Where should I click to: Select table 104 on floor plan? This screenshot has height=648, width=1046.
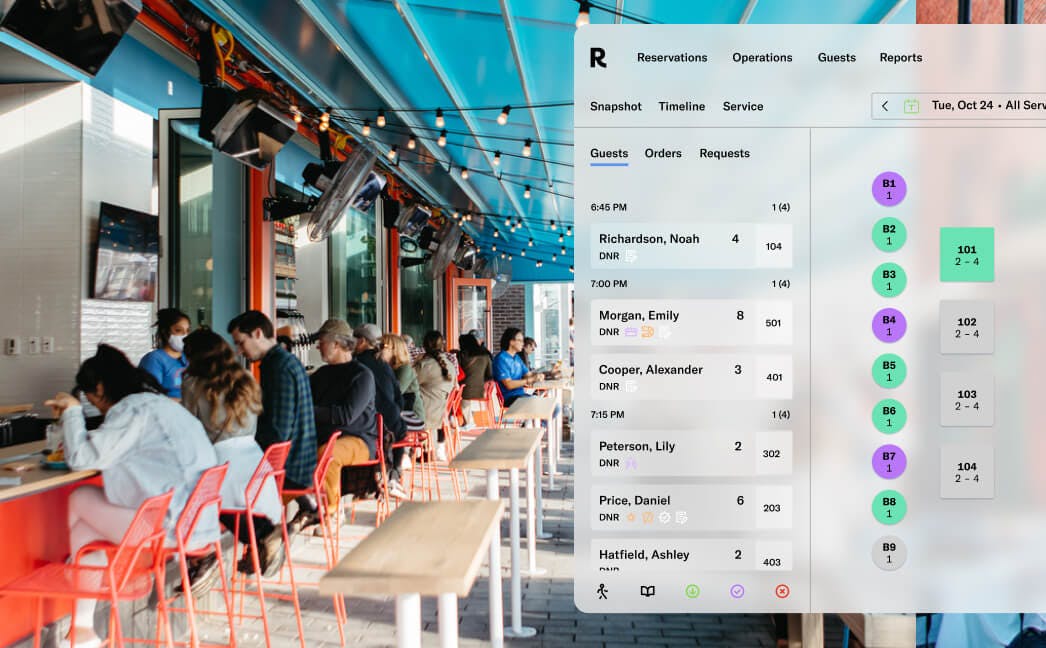(x=967, y=472)
